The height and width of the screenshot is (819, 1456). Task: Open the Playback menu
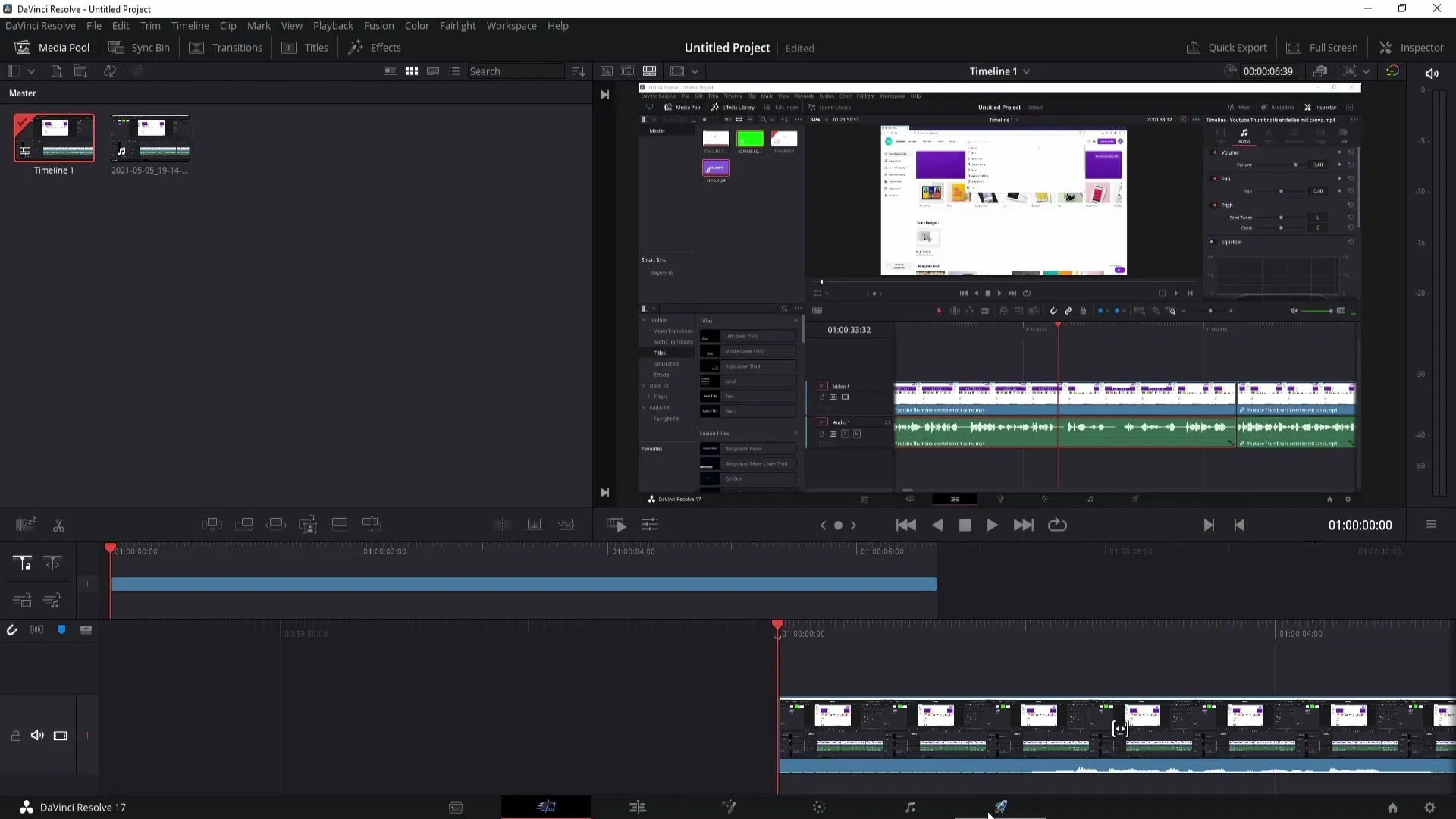coord(333,26)
